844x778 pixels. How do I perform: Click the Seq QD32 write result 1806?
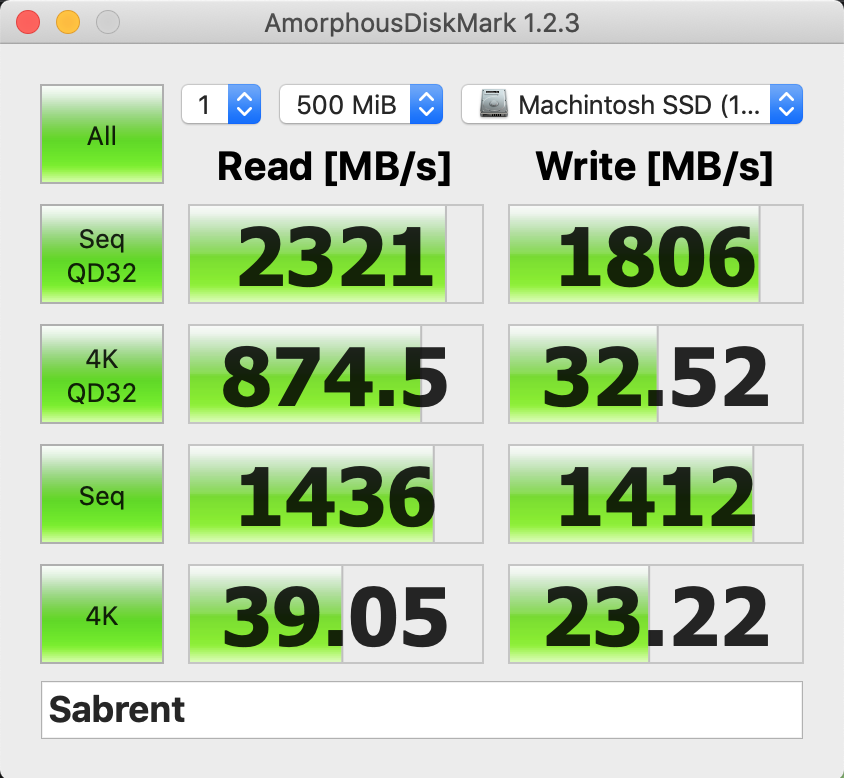pos(656,254)
